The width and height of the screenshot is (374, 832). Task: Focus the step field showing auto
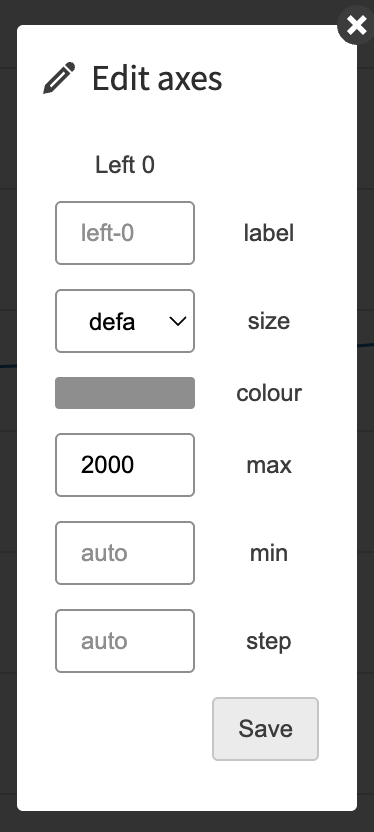[125, 641]
